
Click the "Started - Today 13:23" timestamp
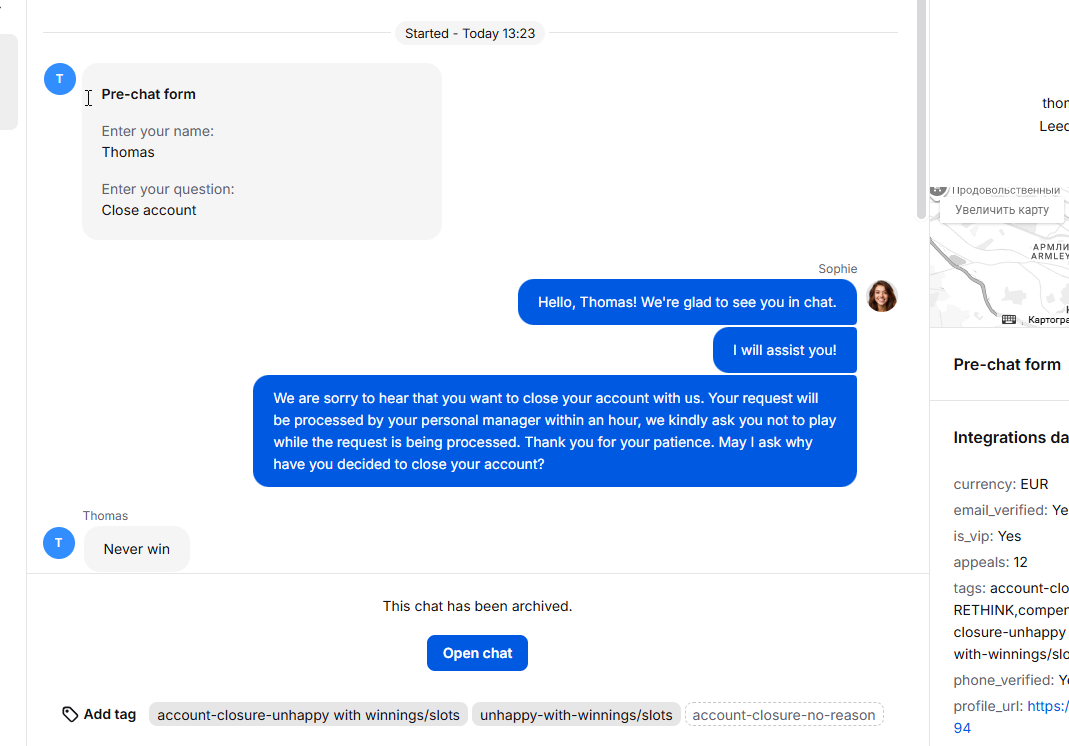click(470, 33)
